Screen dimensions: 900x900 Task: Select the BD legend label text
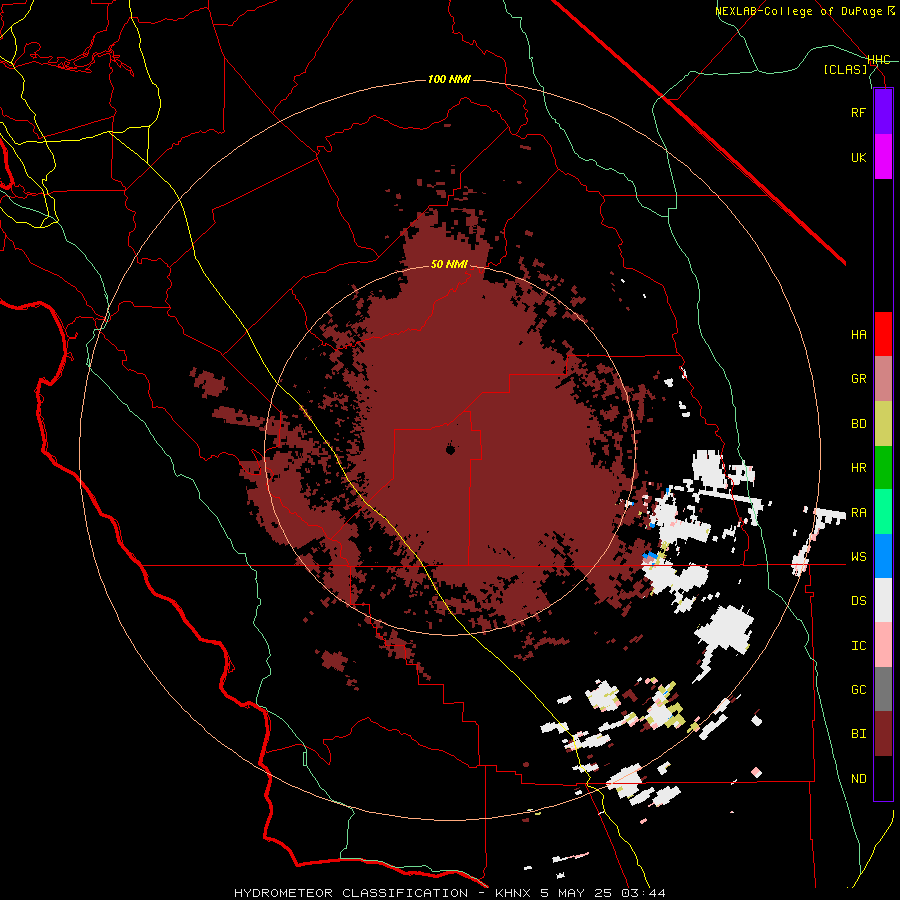[x=858, y=424]
